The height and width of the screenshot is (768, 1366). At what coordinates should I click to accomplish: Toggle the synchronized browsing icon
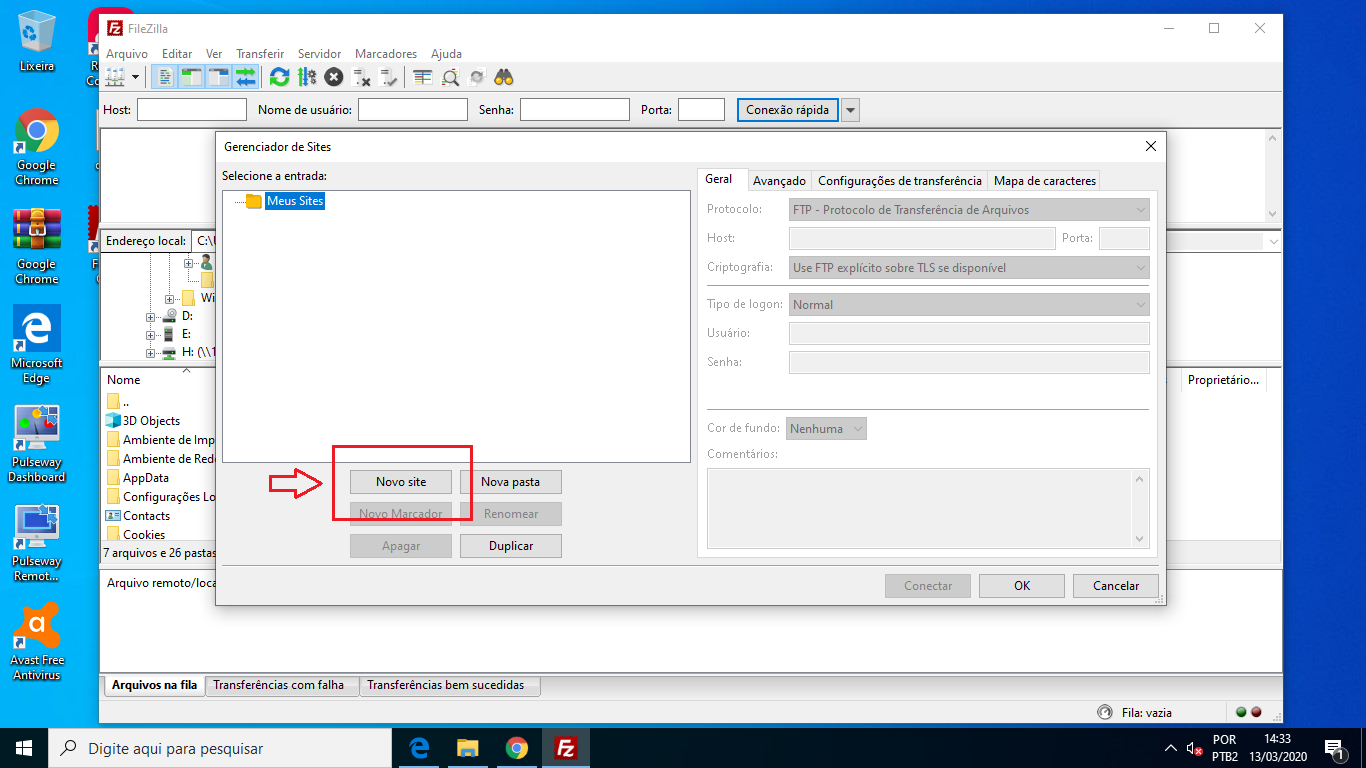(477, 77)
